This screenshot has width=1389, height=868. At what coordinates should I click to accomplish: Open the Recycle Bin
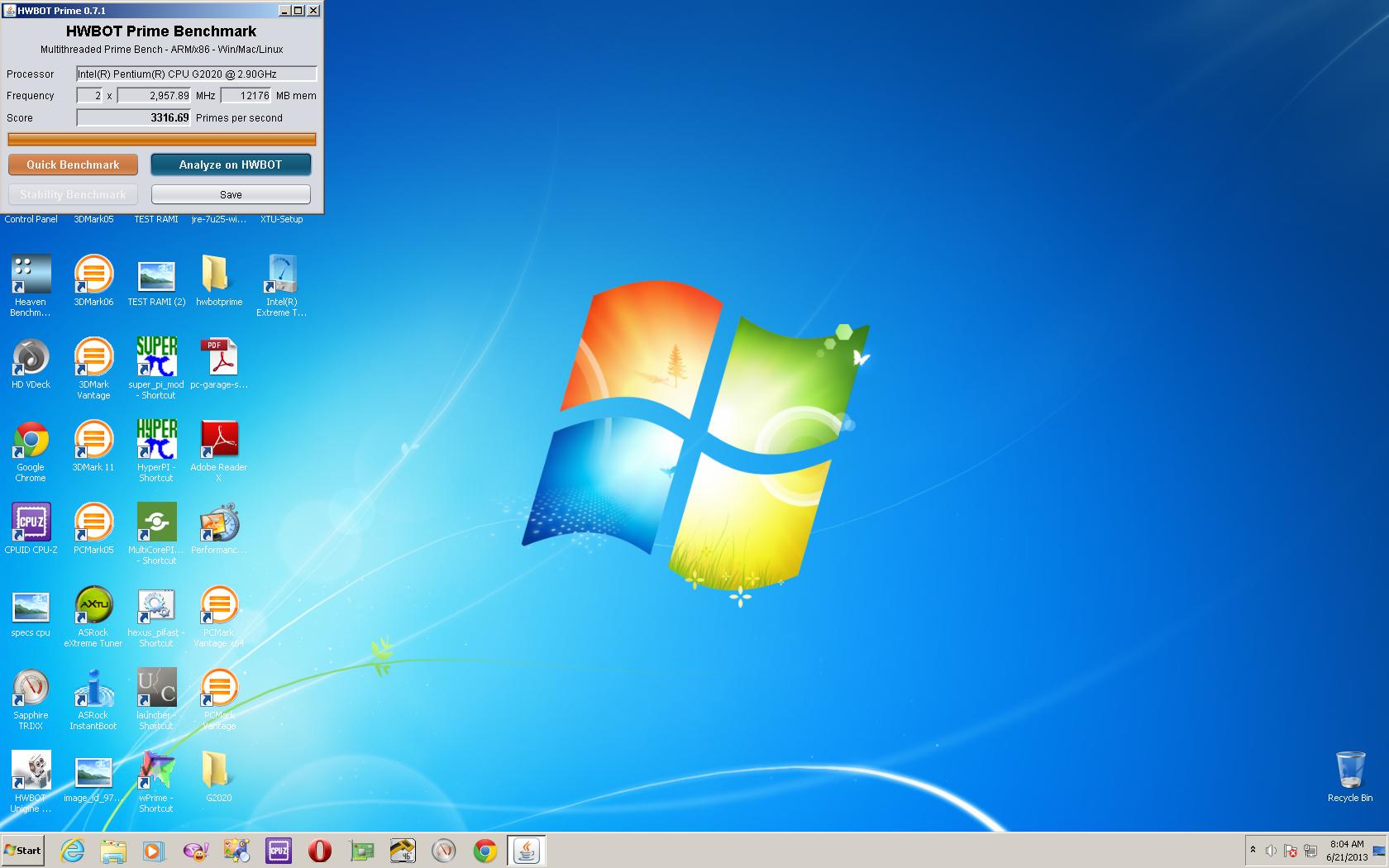(1350, 776)
